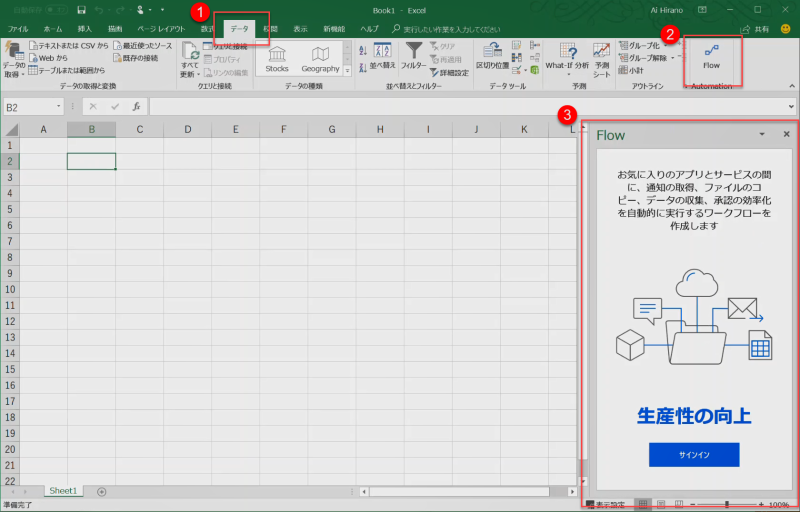Click the Save icon in the title bar

(x=81, y=10)
